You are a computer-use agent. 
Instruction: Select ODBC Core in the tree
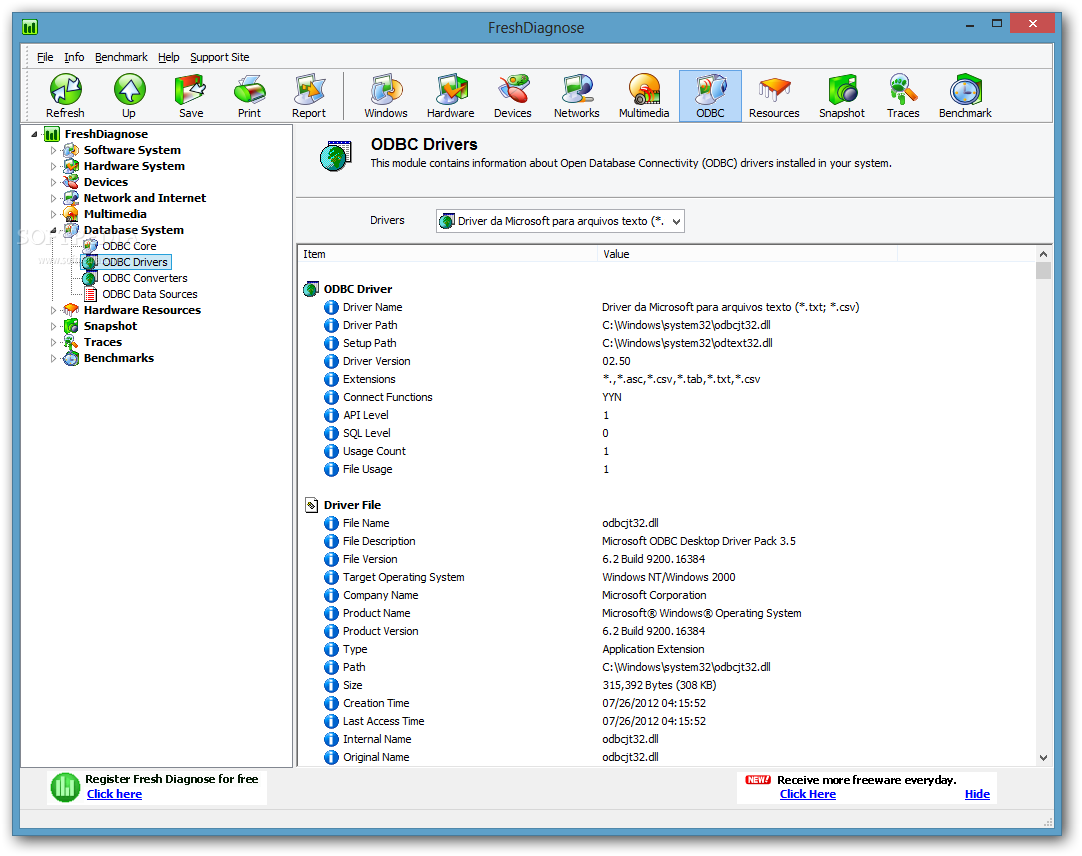[129, 246]
